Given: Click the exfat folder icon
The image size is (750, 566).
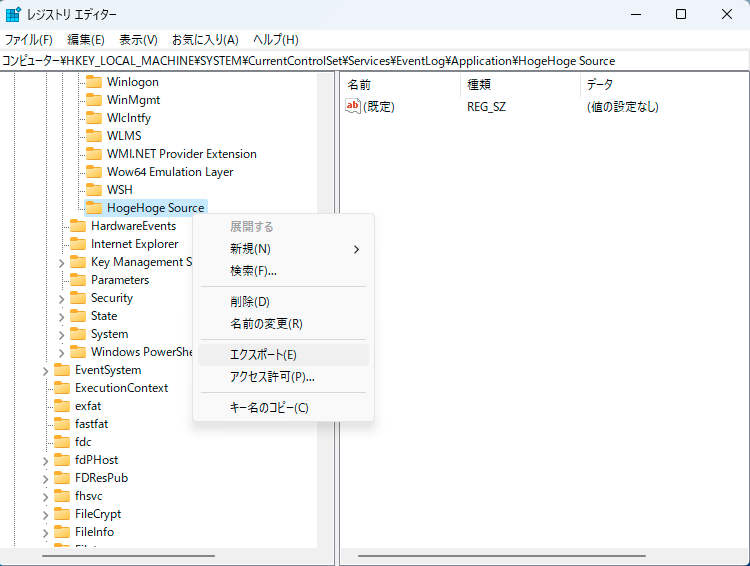Looking at the screenshot, I should (x=62, y=406).
